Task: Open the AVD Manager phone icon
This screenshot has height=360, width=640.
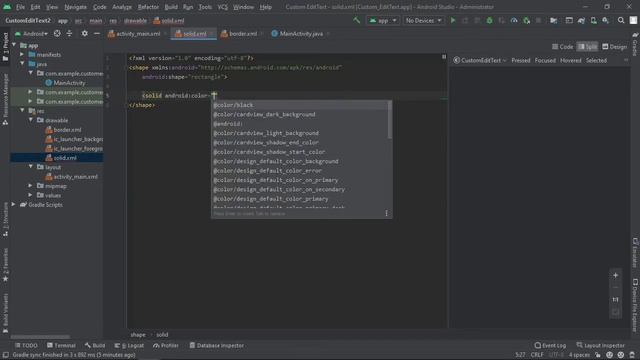Action: click(x=593, y=20)
